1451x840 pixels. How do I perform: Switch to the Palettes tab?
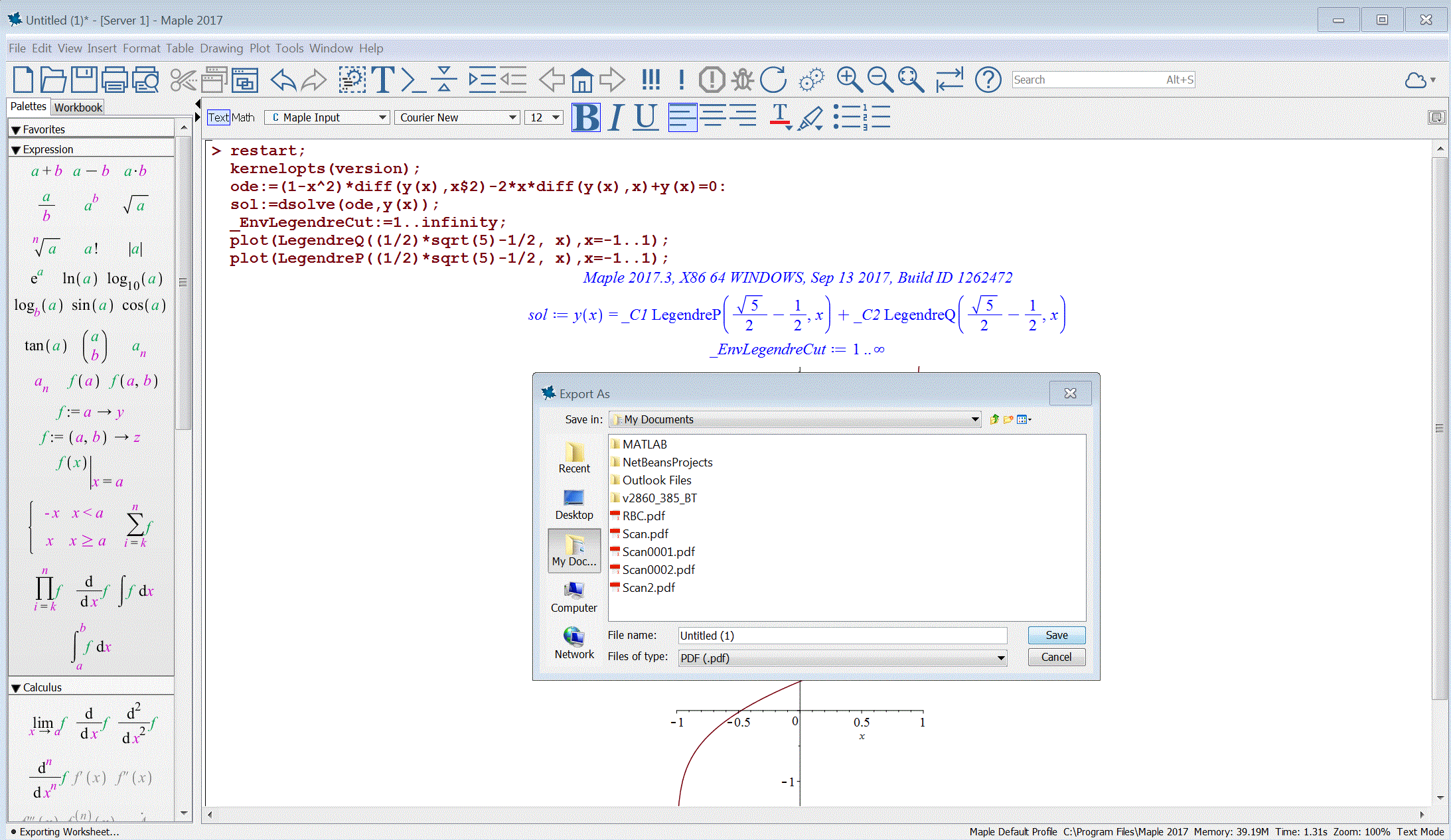coord(29,106)
